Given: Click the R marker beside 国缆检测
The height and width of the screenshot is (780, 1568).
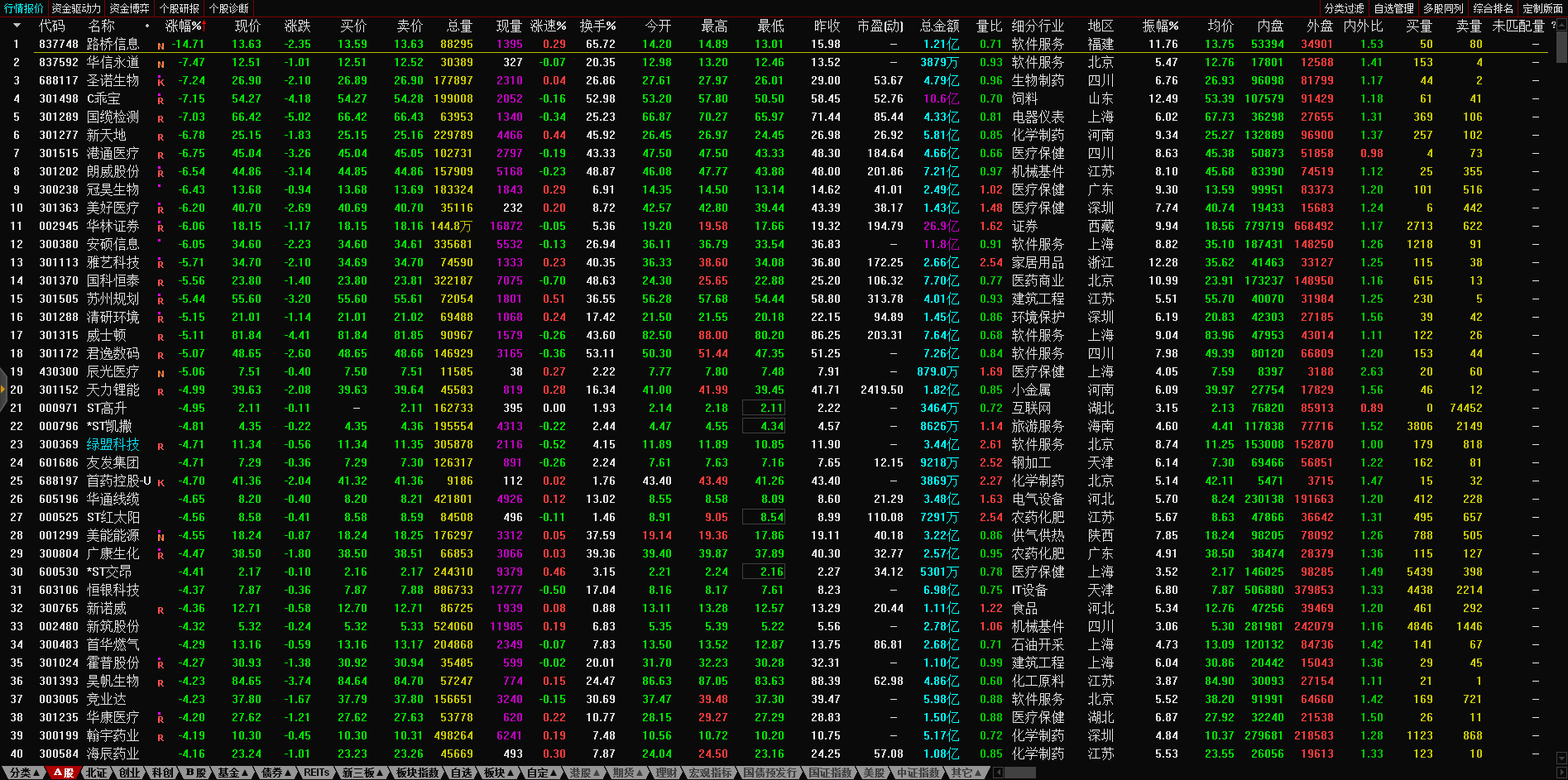Looking at the screenshot, I should click(161, 118).
